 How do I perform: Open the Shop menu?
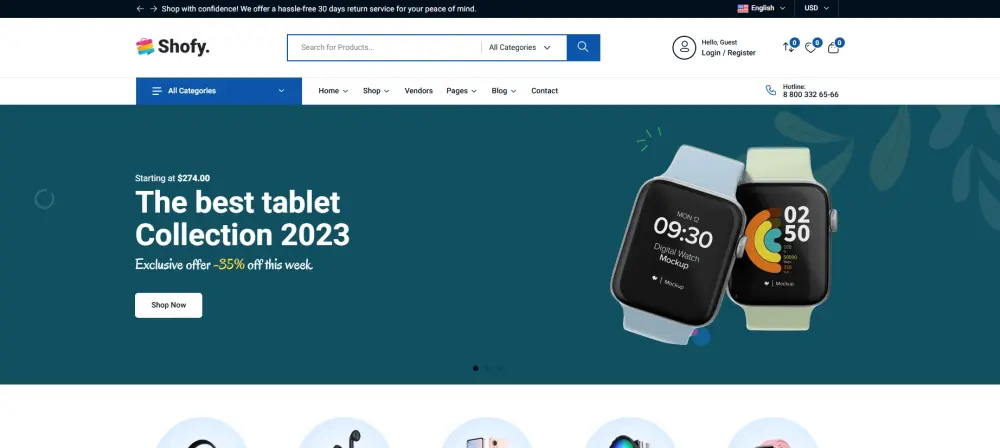pos(376,91)
